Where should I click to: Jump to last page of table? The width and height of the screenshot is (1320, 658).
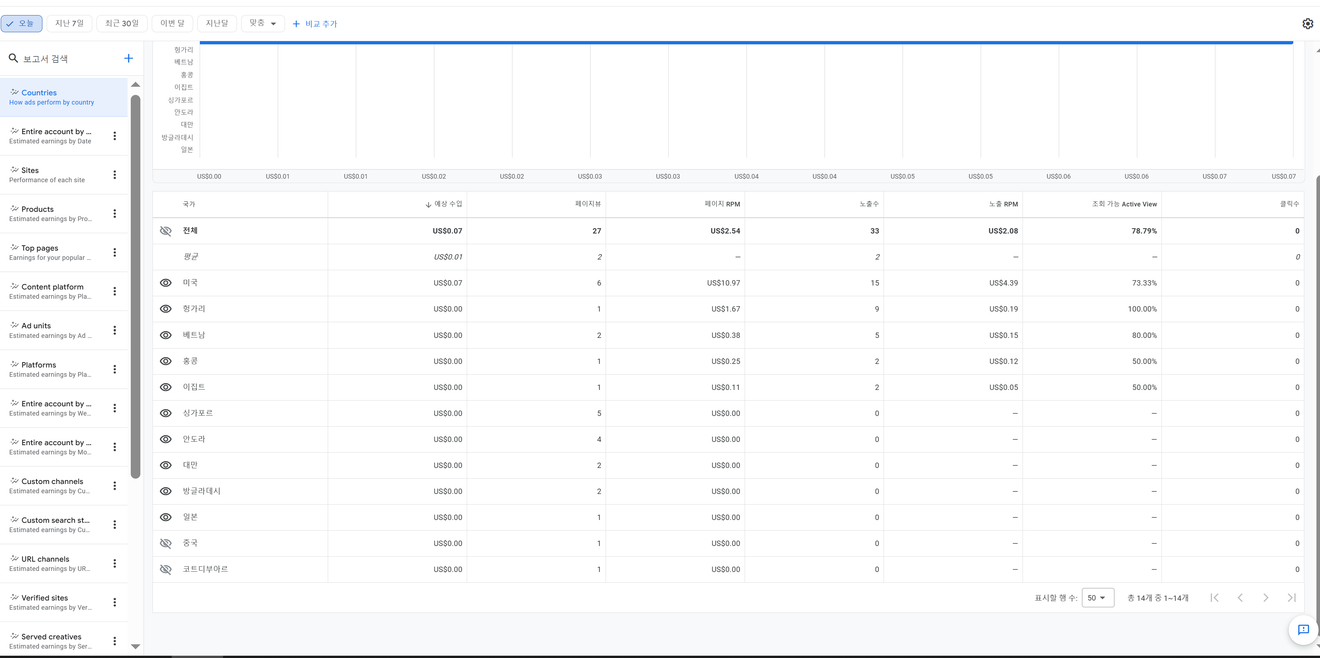pyautogui.click(x=1291, y=598)
